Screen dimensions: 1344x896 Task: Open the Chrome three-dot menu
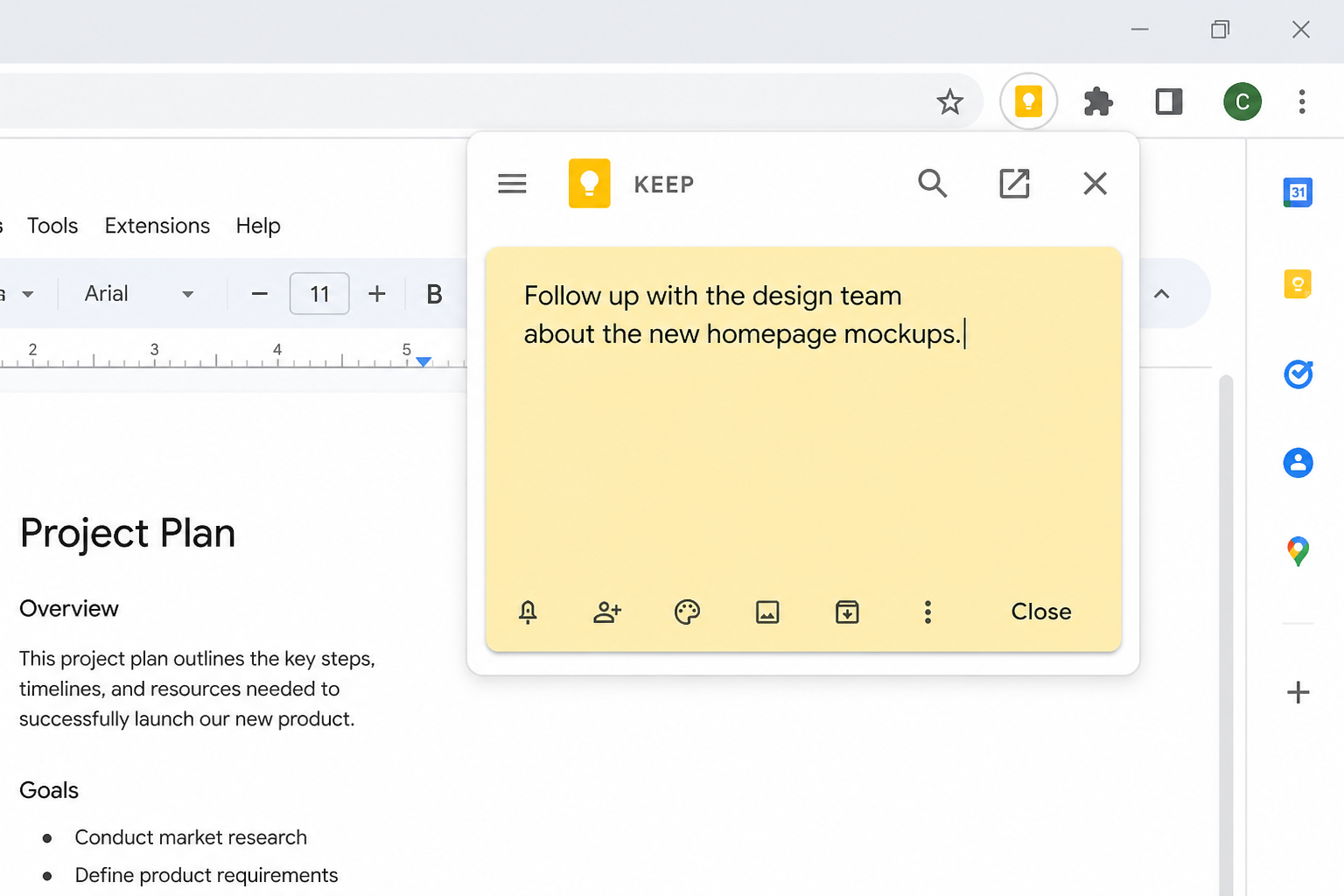pos(1302,101)
